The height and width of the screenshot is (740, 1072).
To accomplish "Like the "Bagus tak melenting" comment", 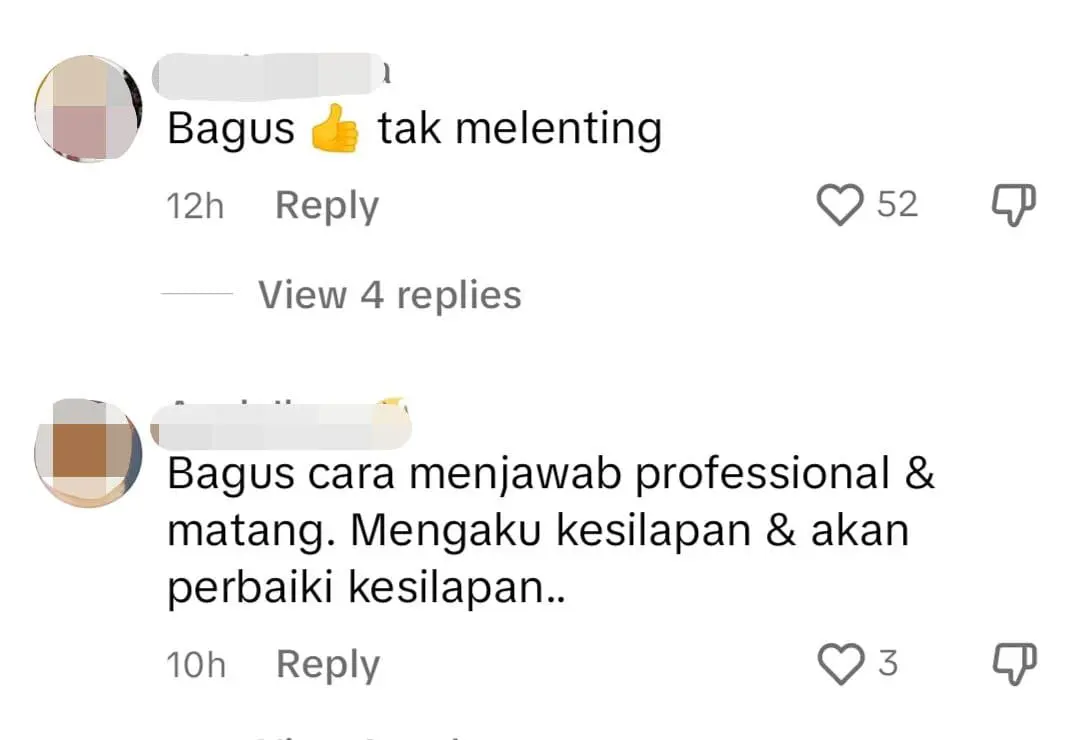I will (840, 204).
